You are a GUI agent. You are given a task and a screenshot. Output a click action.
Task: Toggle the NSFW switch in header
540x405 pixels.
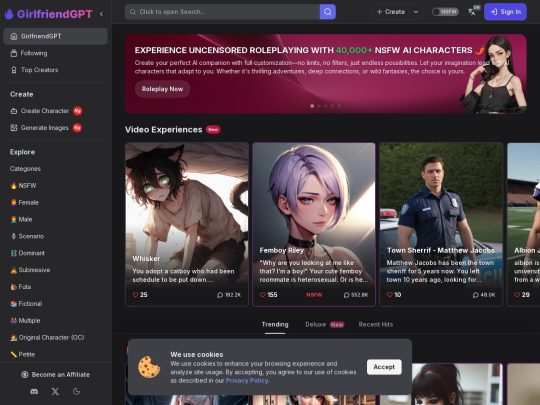pyautogui.click(x=445, y=12)
